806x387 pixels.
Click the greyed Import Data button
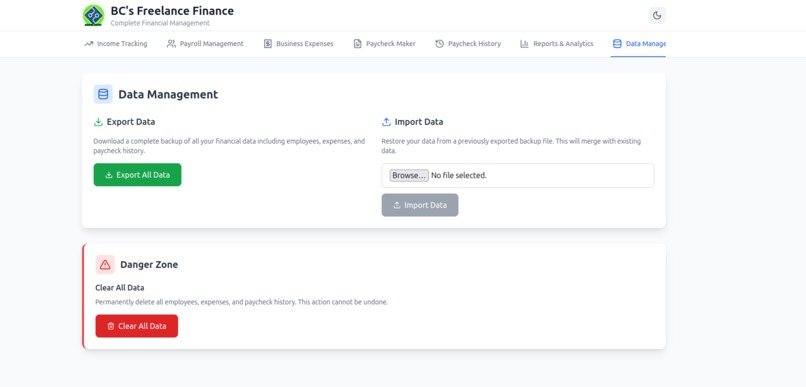pyautogui.click(x=420, y=205)
